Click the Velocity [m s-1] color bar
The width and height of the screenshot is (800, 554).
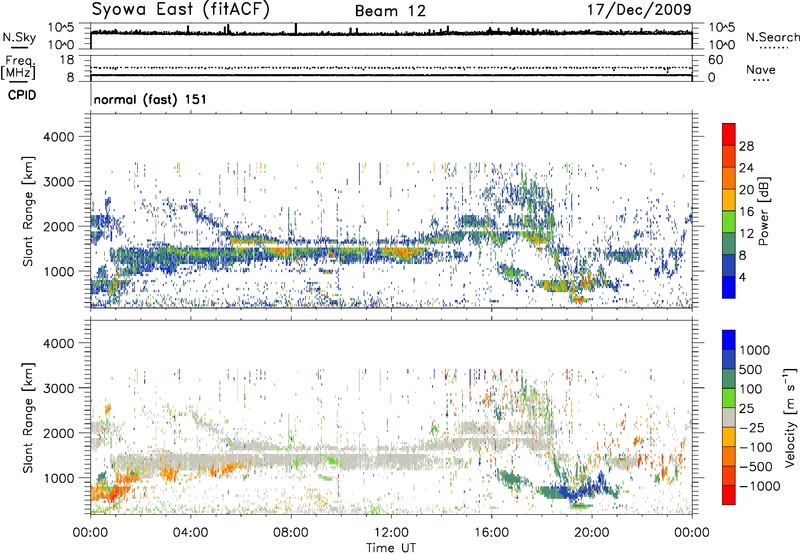click(x=729, y=417)
